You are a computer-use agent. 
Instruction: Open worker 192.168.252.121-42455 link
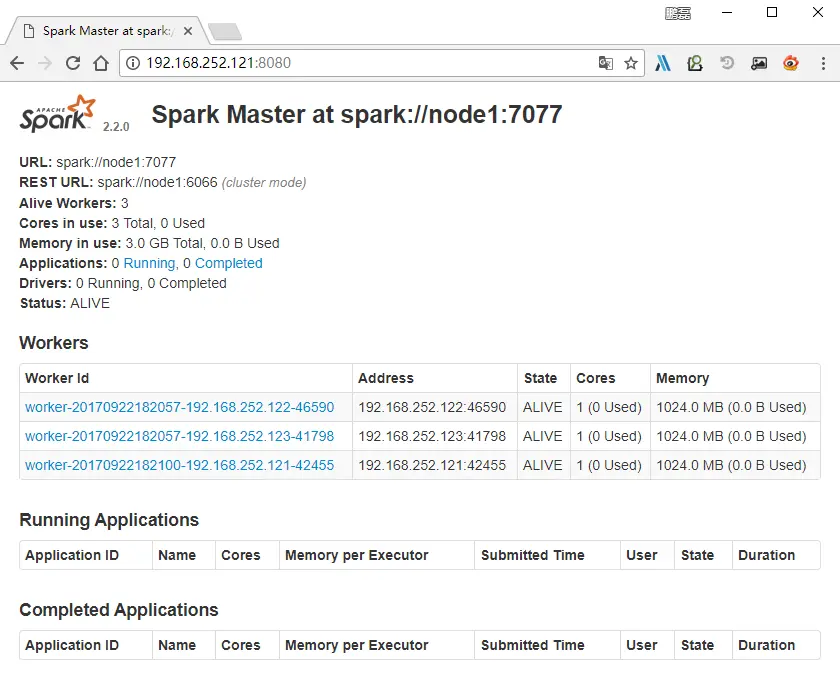[x=179, y=465]
